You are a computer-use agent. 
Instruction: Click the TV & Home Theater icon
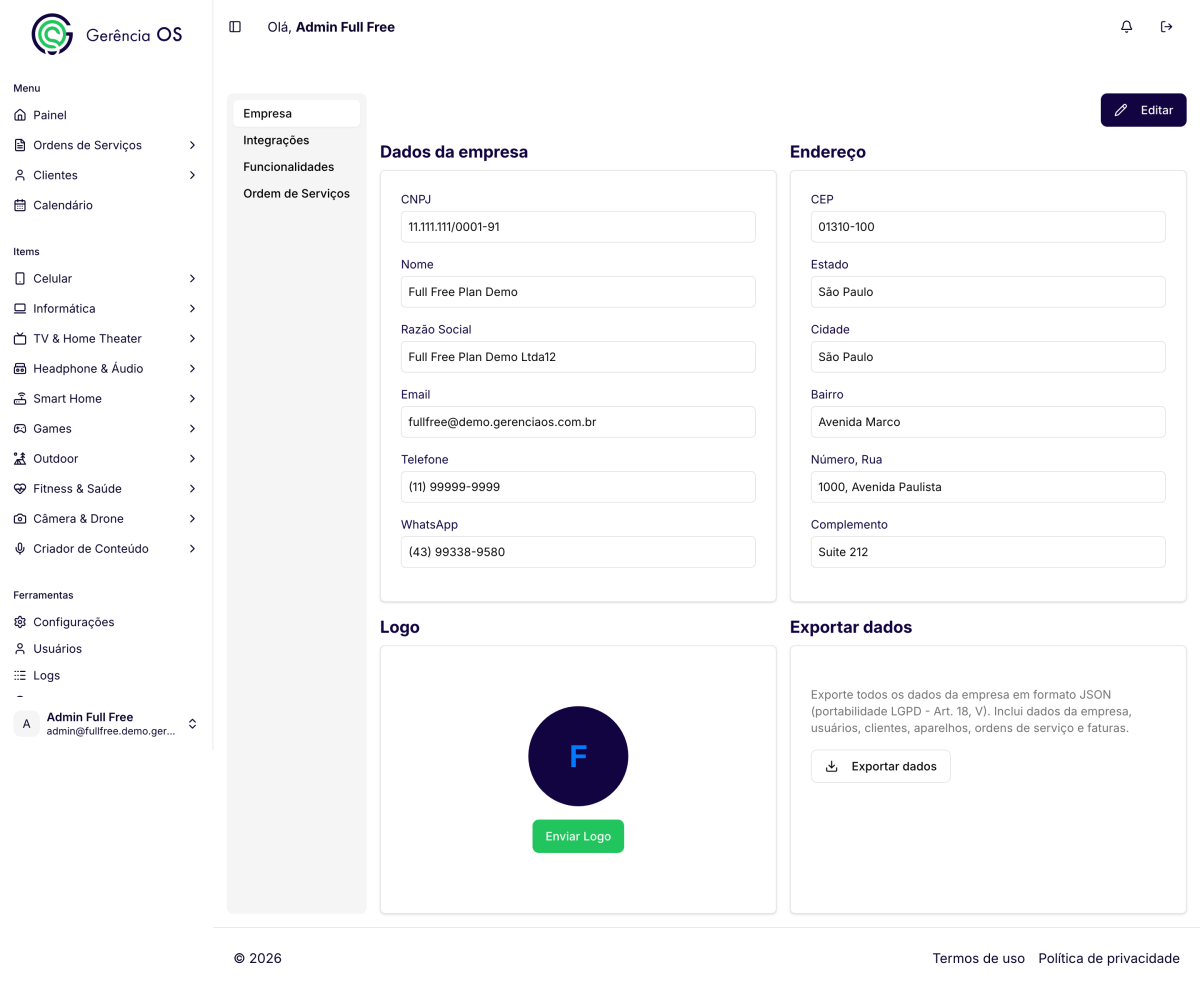(x=20, y=339)
